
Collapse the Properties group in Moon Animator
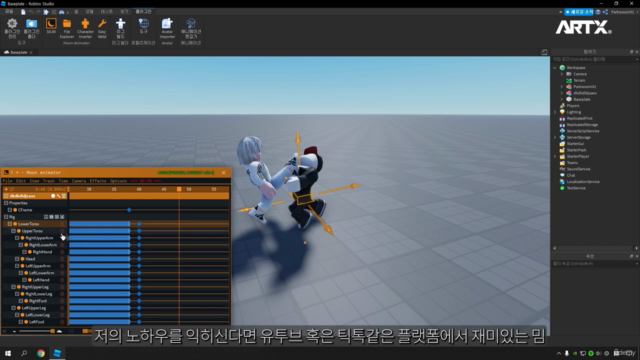pyautogui.click(x=6, y=203)
